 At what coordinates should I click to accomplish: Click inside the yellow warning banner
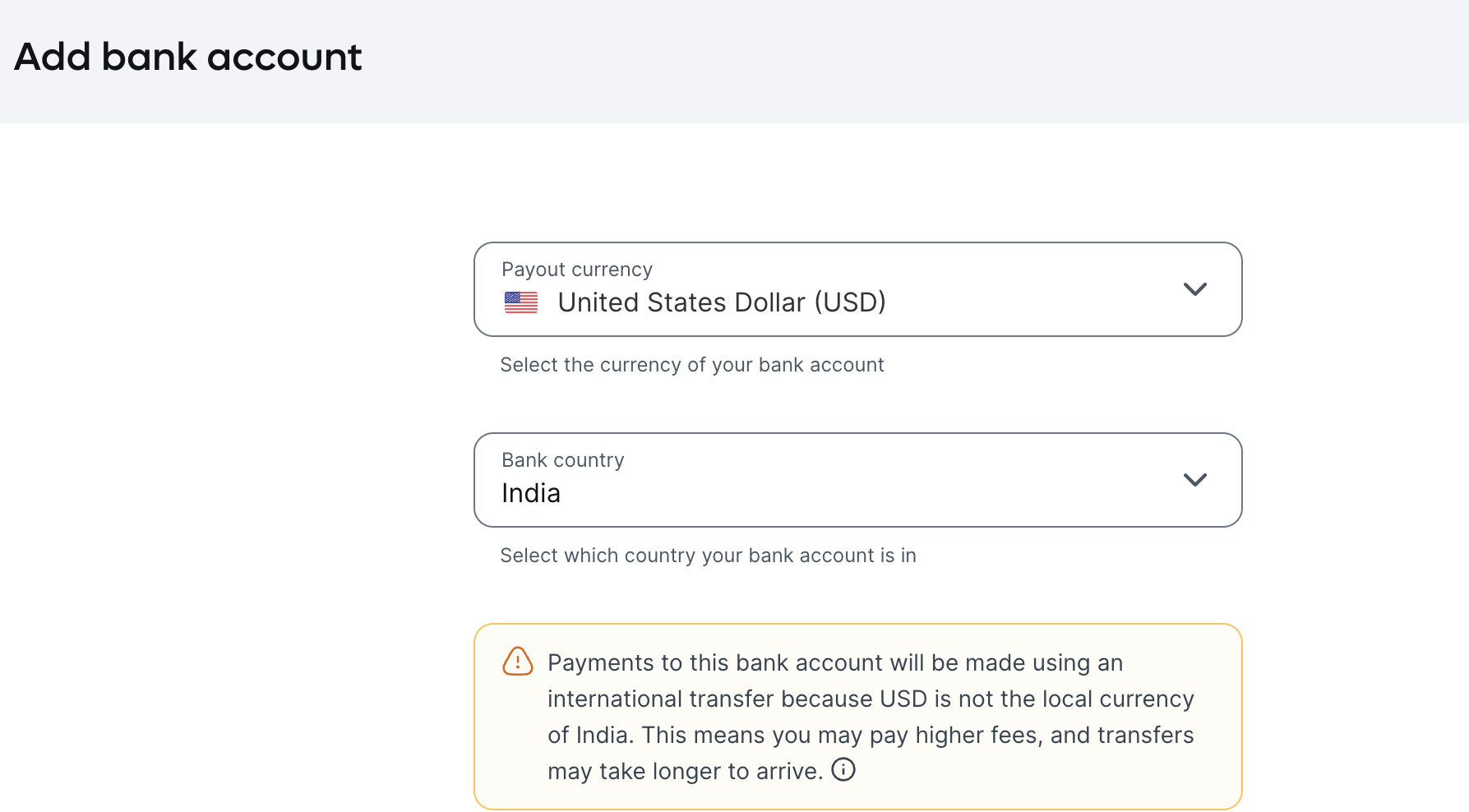click(x=857, y=716)
